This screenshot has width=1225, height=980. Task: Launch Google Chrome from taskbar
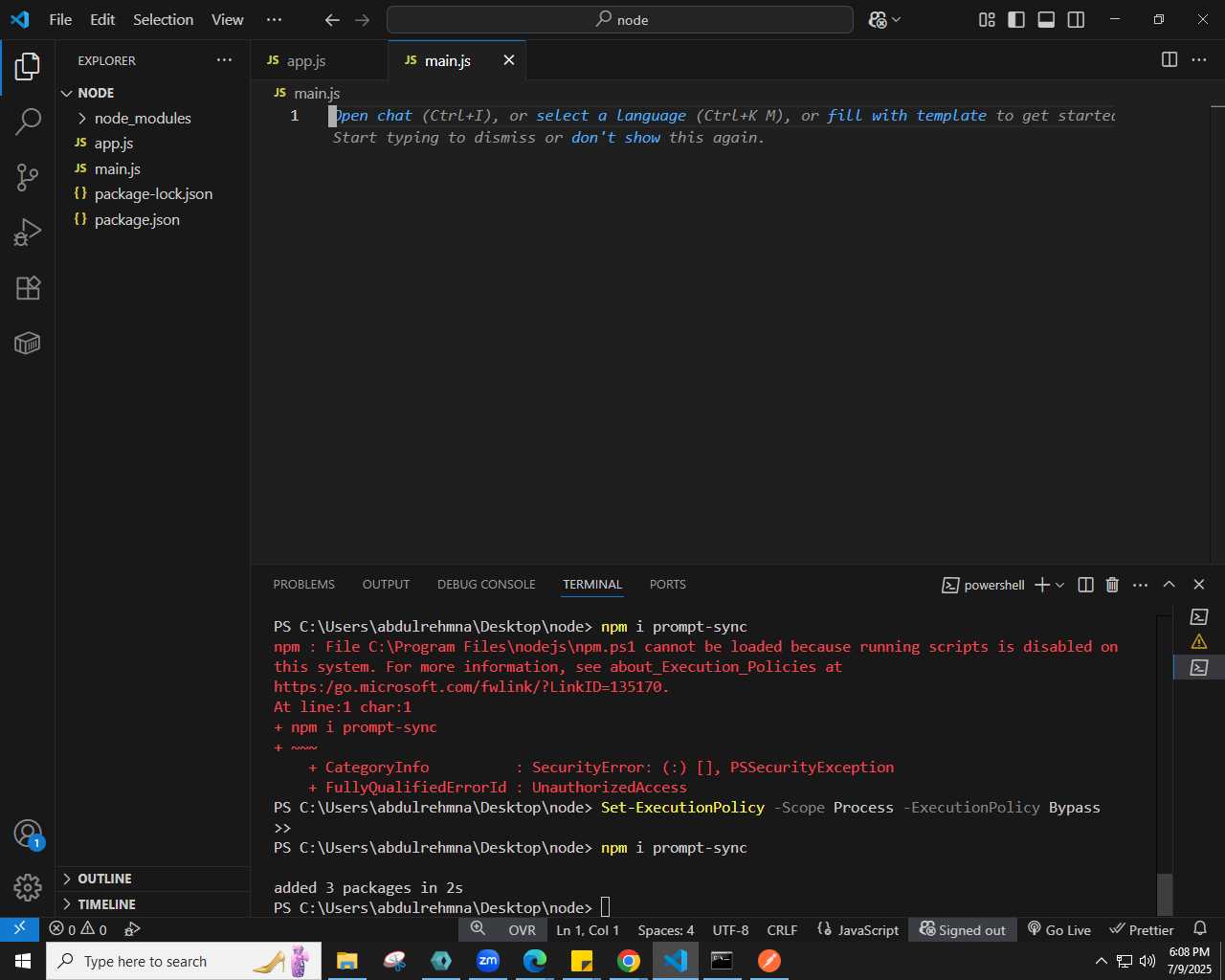click(629, 961)
